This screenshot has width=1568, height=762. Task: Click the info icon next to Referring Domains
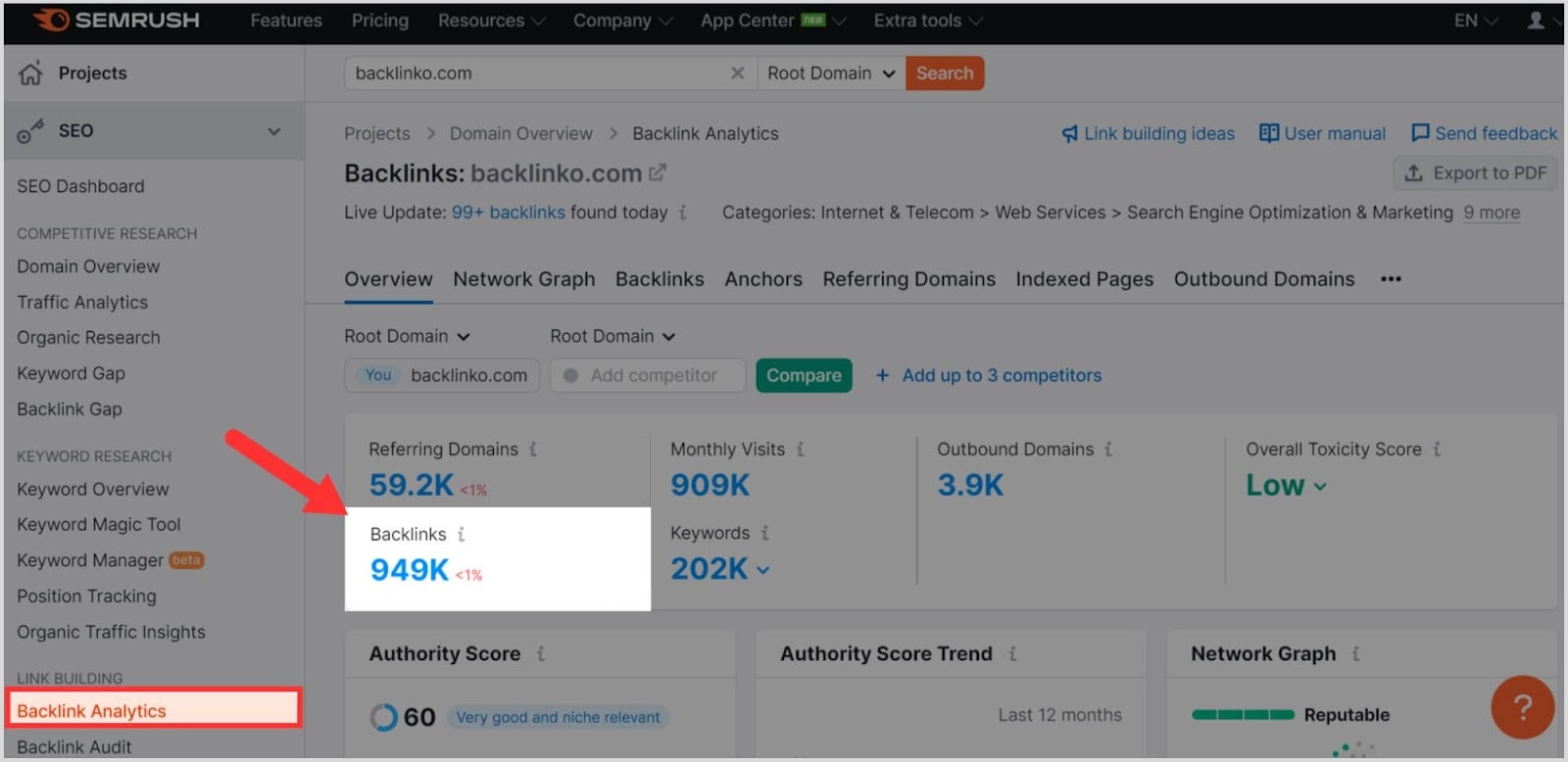(533, 450)
